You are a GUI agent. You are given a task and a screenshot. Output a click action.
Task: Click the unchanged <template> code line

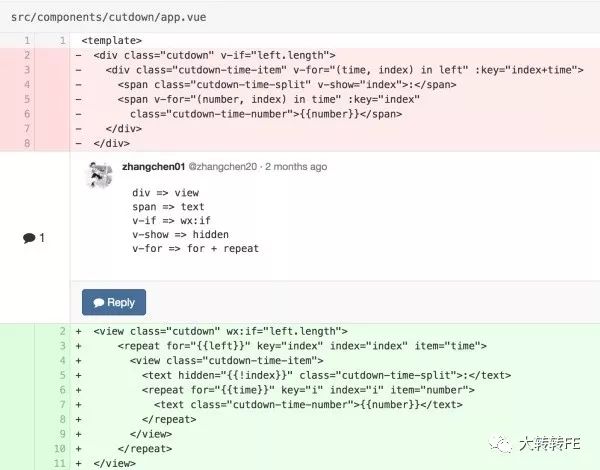[111, 40]
